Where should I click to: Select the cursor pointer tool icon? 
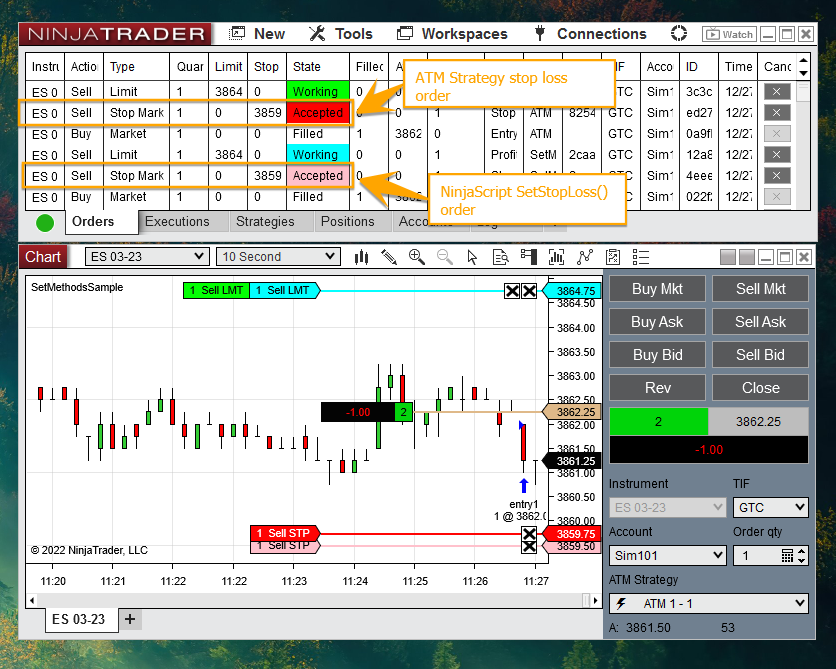(472, 257)
